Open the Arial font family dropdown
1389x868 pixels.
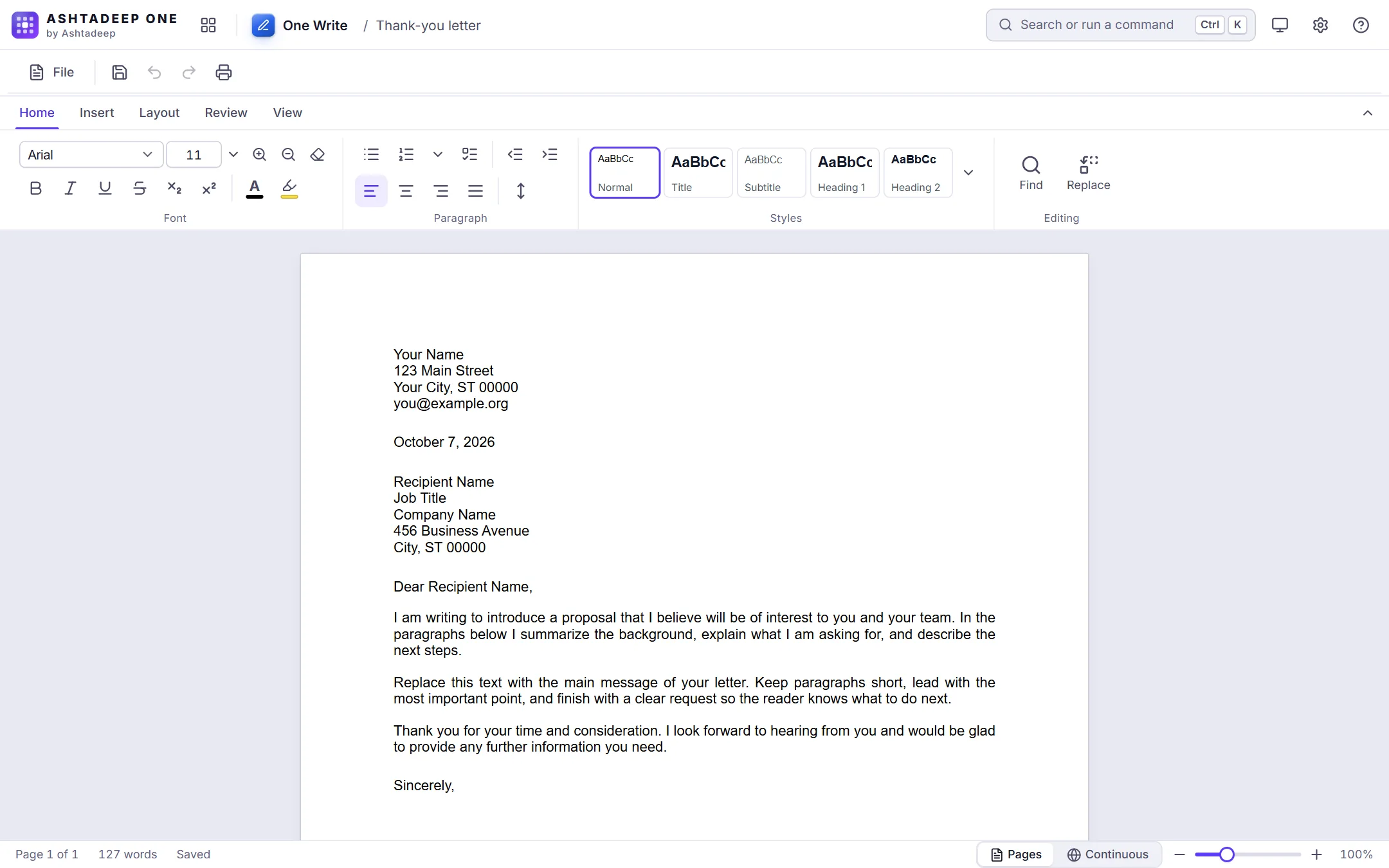(91, 154)
